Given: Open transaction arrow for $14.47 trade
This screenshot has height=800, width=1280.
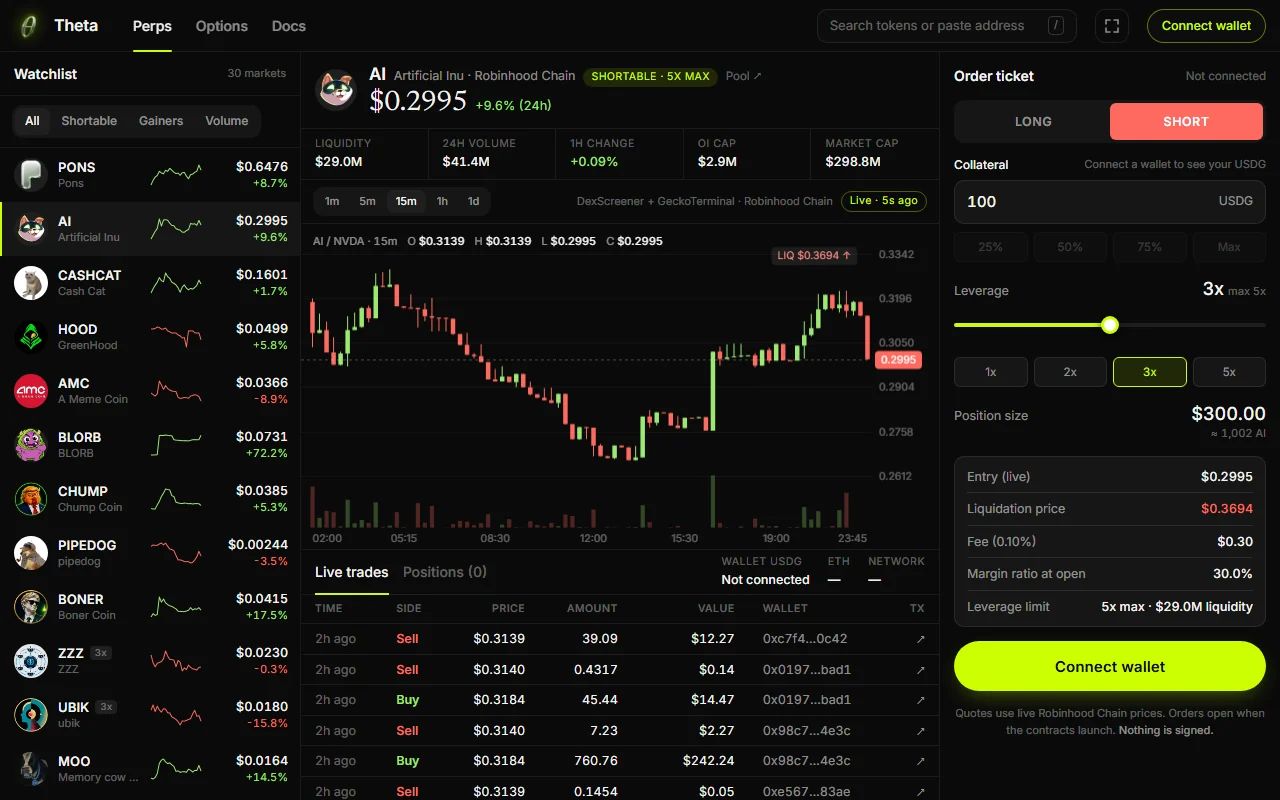Looking at the screenshot, I should click(x=920, y=700).
